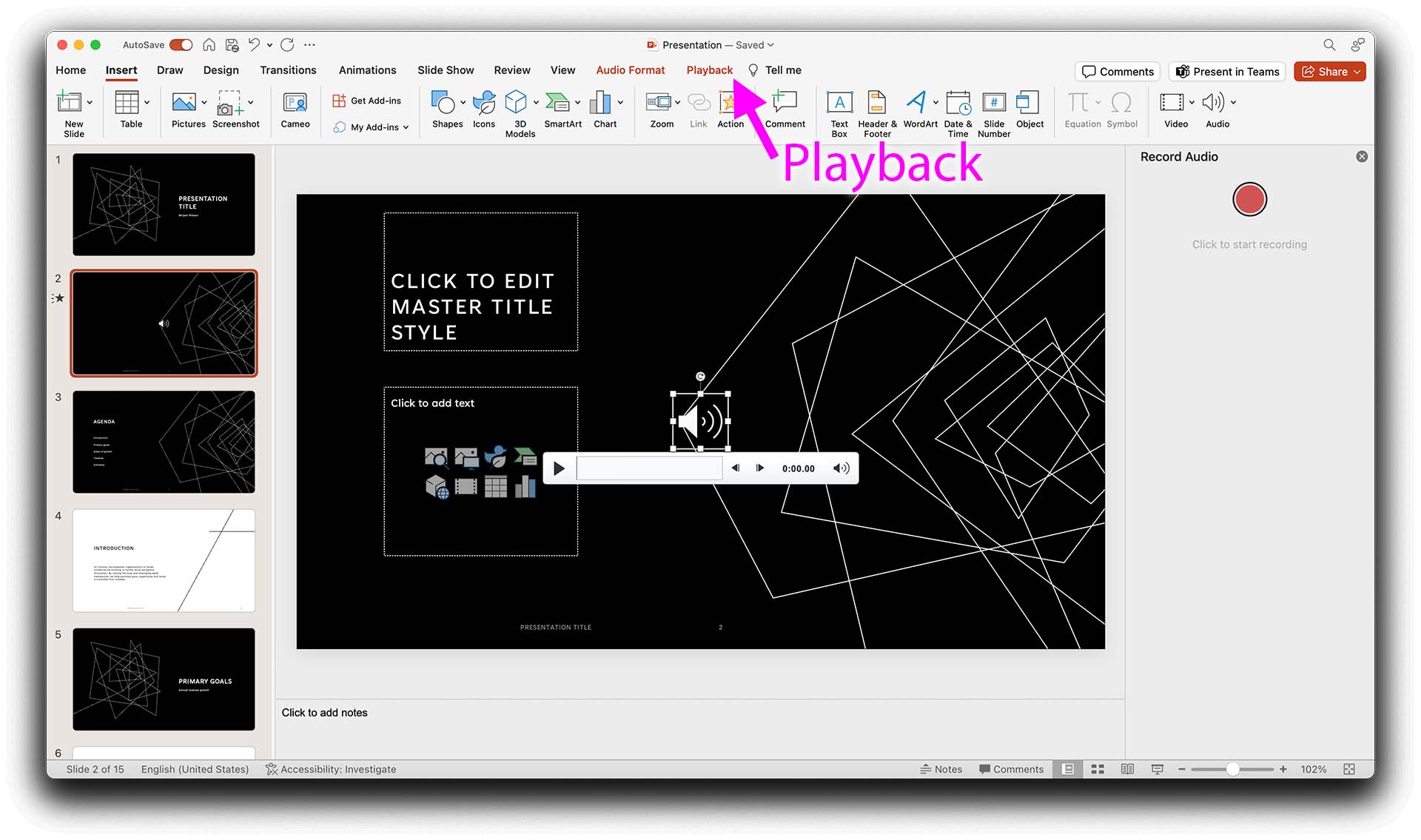The image size is (1421, 840).
Task: Expand the My Add-ins dropdown
Action: pos(406,127)
